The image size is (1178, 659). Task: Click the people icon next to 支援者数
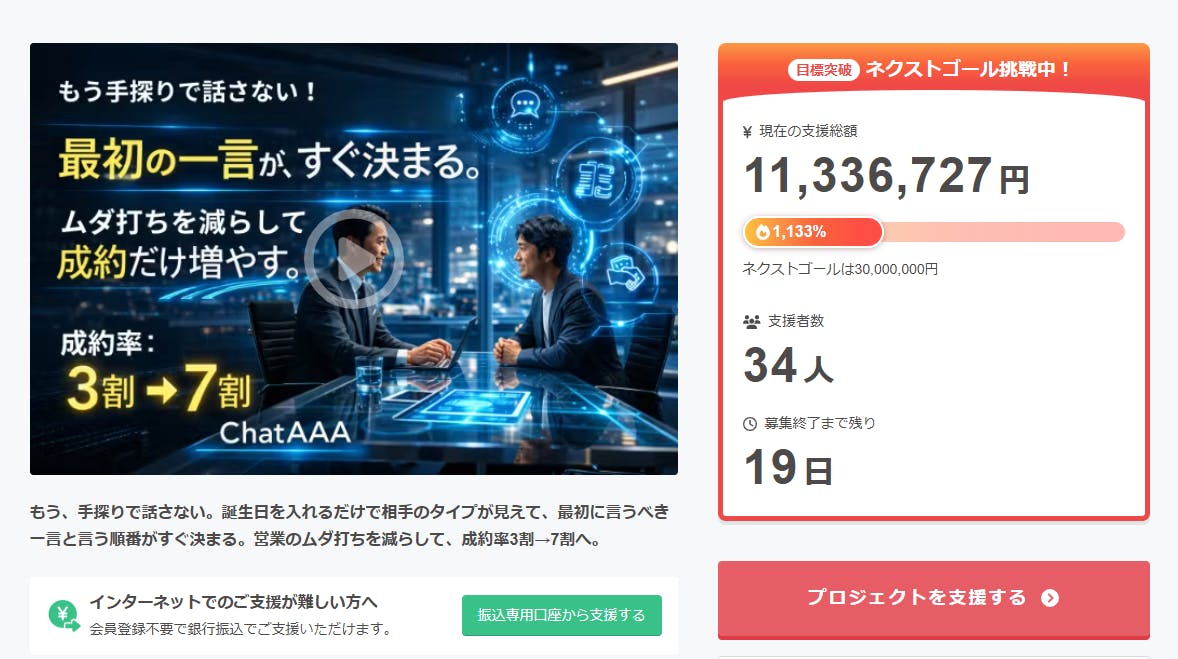click(751, 322)
